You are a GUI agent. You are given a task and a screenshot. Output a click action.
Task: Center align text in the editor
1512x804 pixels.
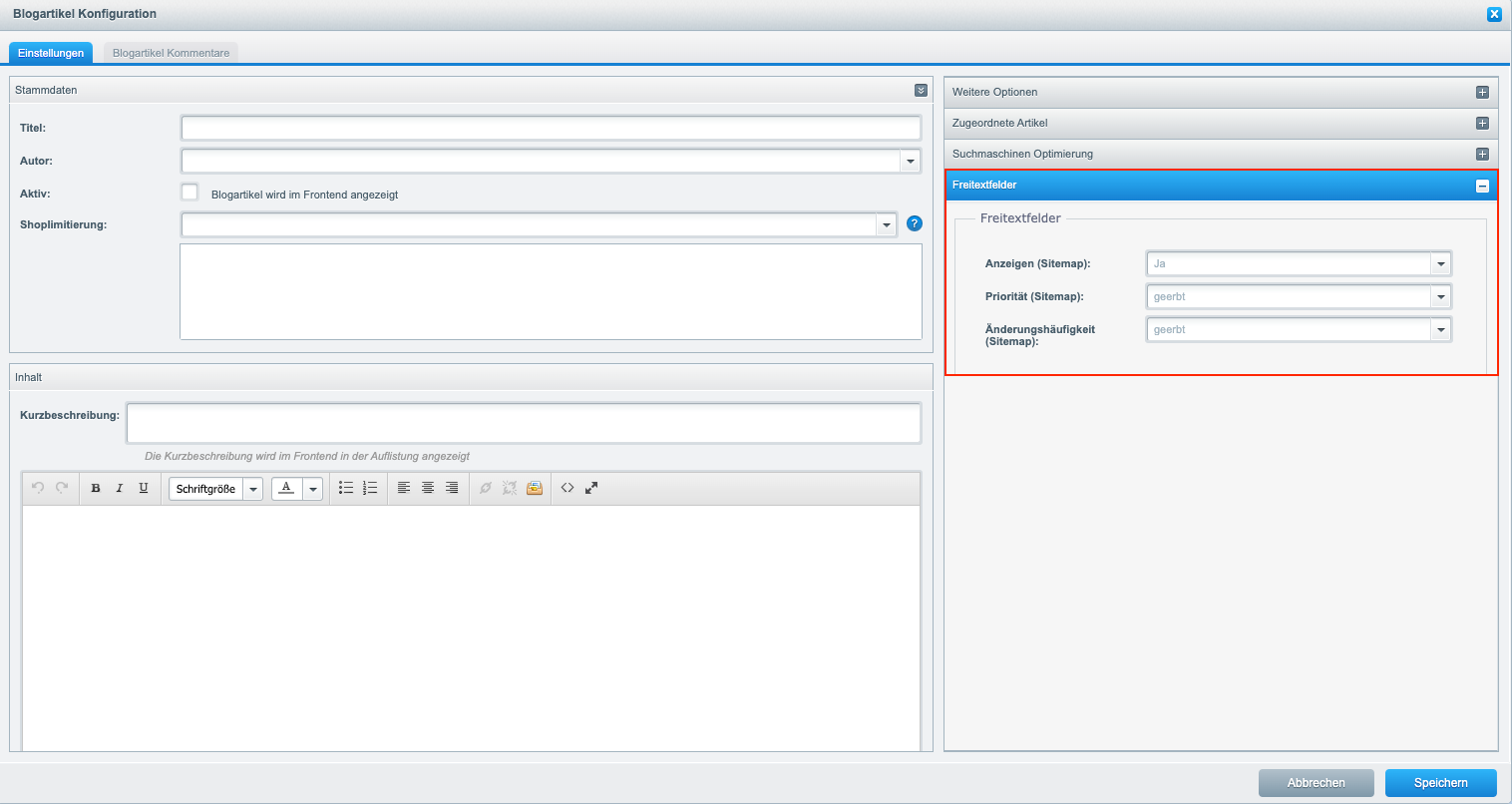(x=428, y=488)
